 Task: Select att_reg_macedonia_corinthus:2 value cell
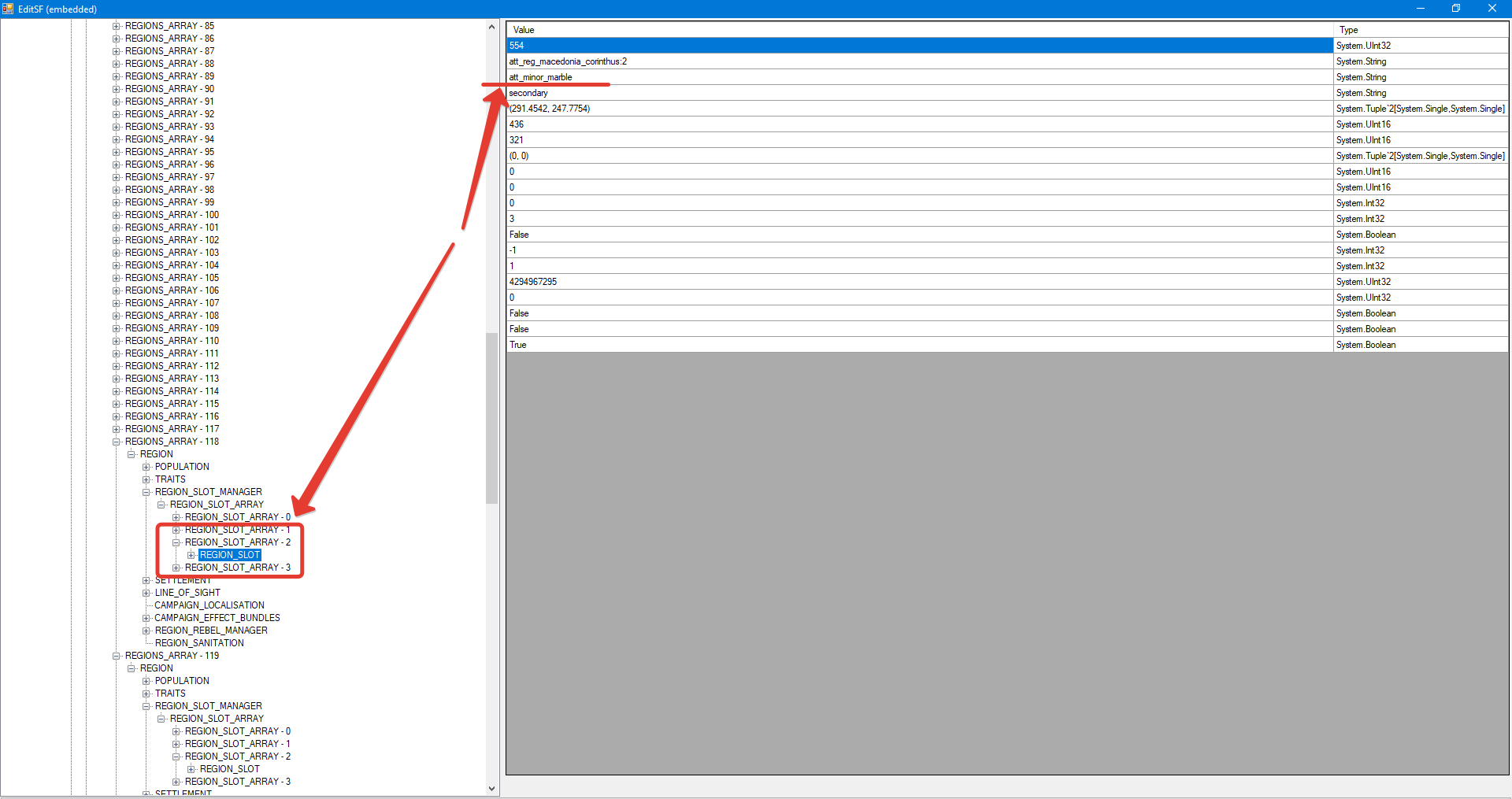[x=920, y=61]
